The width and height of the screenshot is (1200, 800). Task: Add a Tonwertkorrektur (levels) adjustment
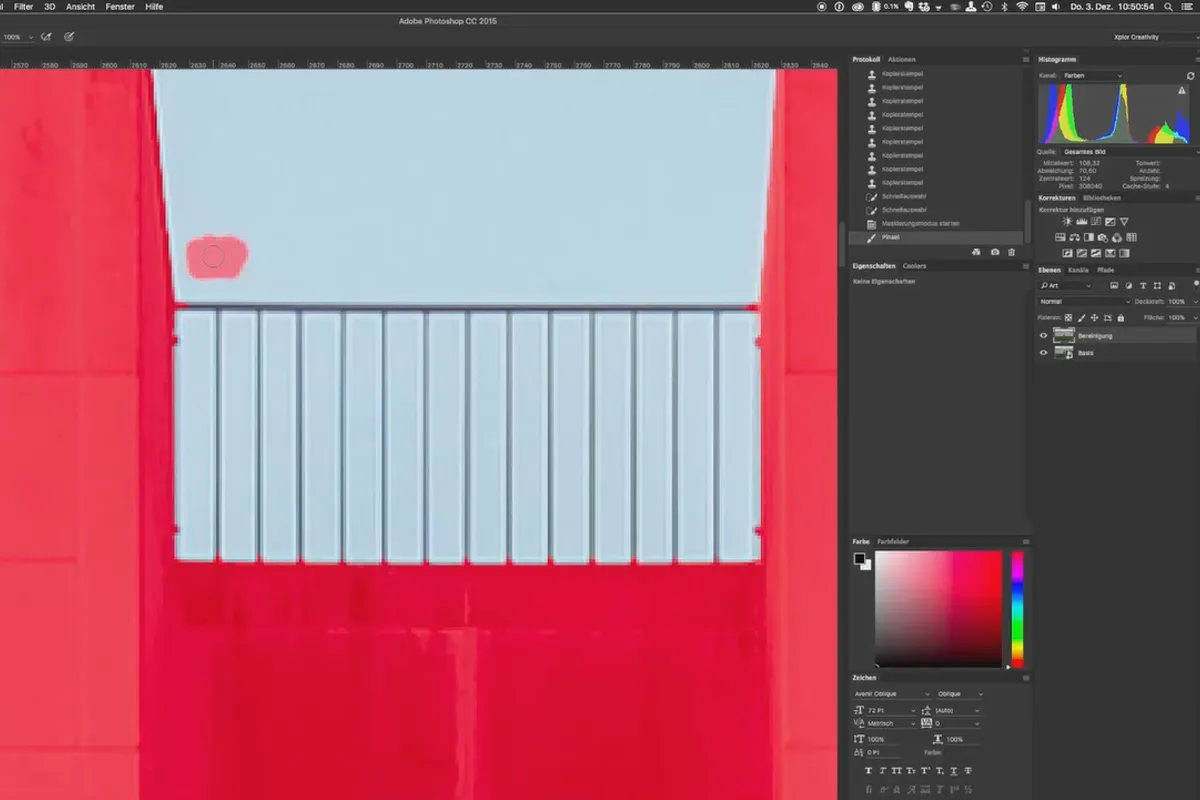click(x=1081, y=221)
